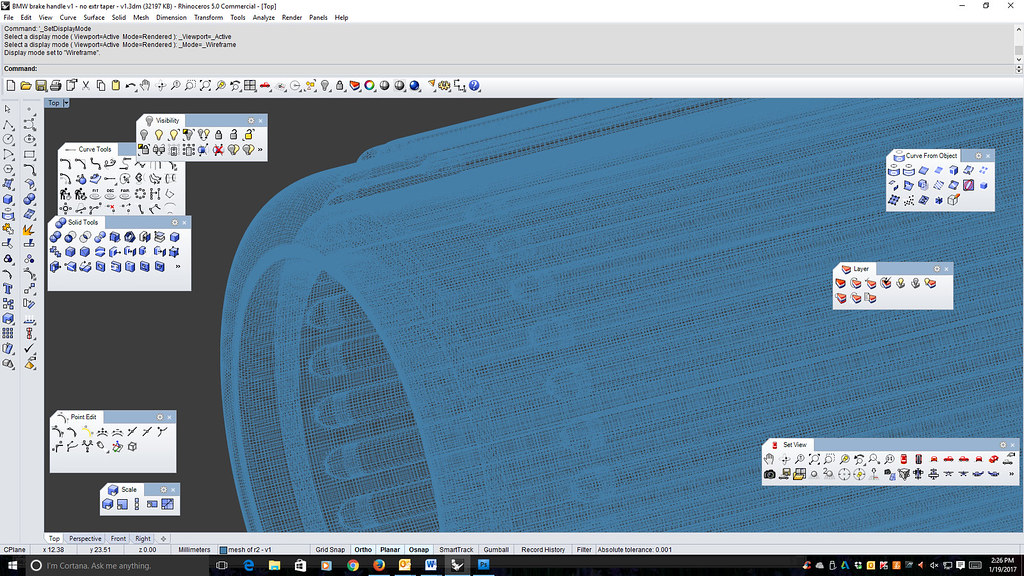Image resolution: width=1024 pixels, height=576 pixels.
Task: Select the arrow pointer tool in left sidebar
Action: pos(8,109)
